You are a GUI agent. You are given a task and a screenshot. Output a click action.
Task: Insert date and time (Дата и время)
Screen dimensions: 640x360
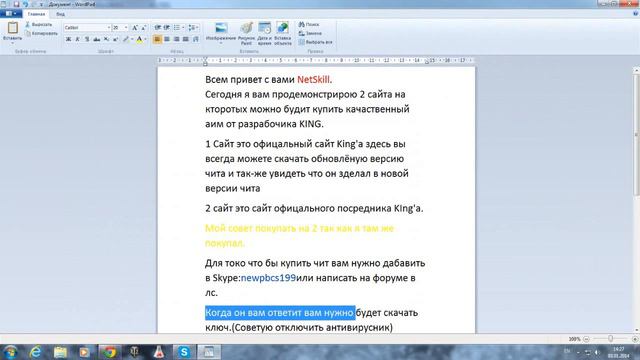coord(264,33)
